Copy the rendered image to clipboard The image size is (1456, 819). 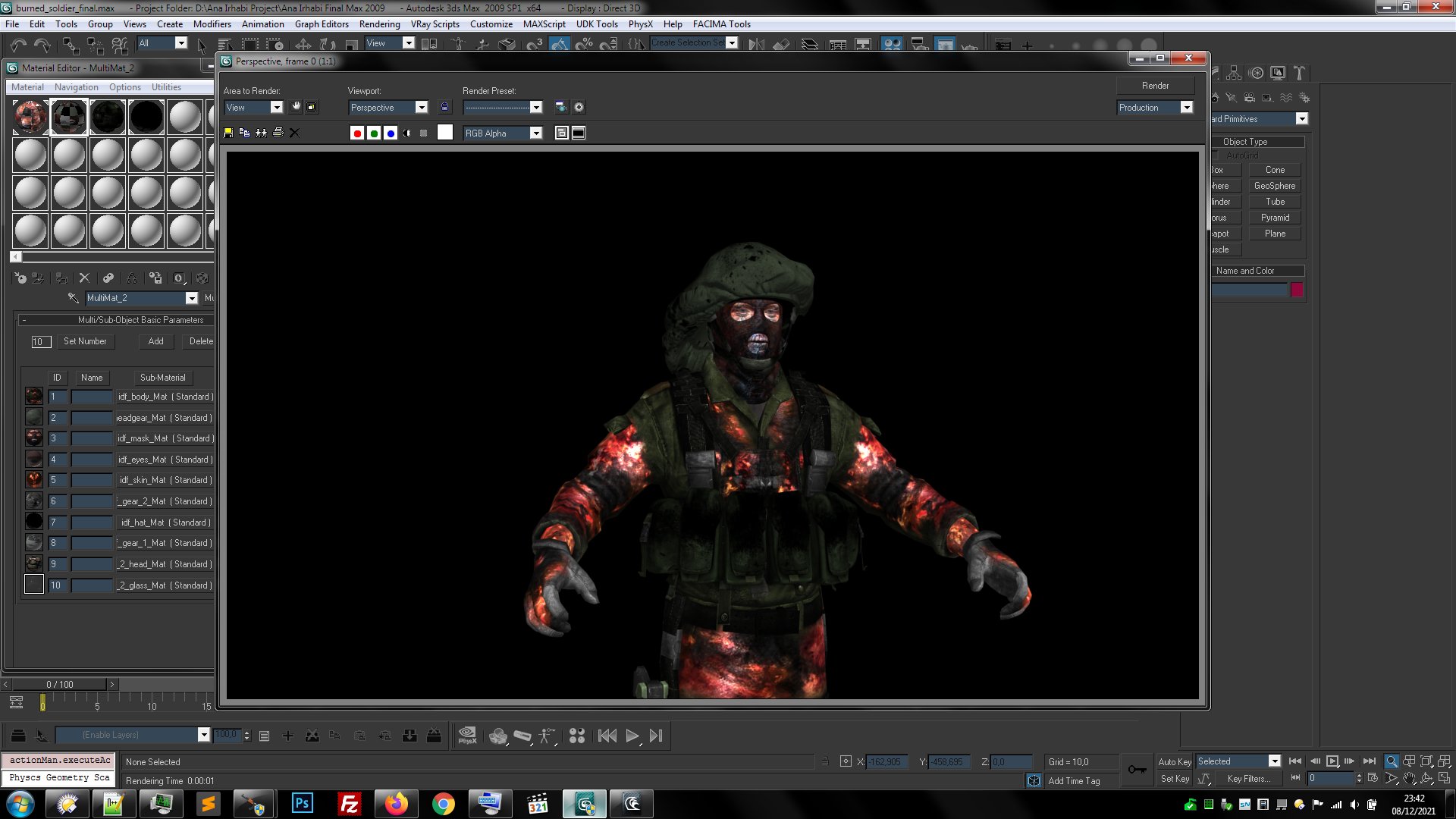pyautogui.click(x=244, y=133)
